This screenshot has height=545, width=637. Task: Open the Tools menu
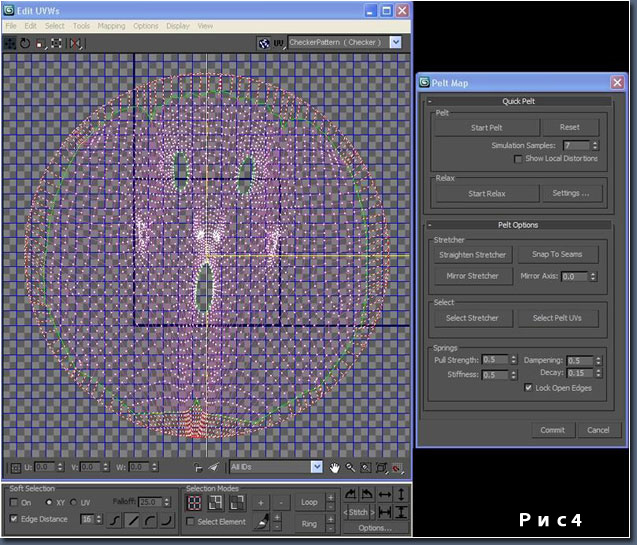[x=81, y=25]
